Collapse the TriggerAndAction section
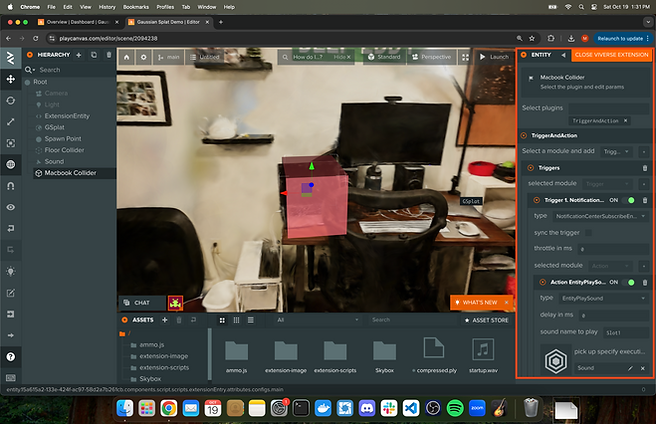Viewport: 656px width, 424px height. point(523,134)
